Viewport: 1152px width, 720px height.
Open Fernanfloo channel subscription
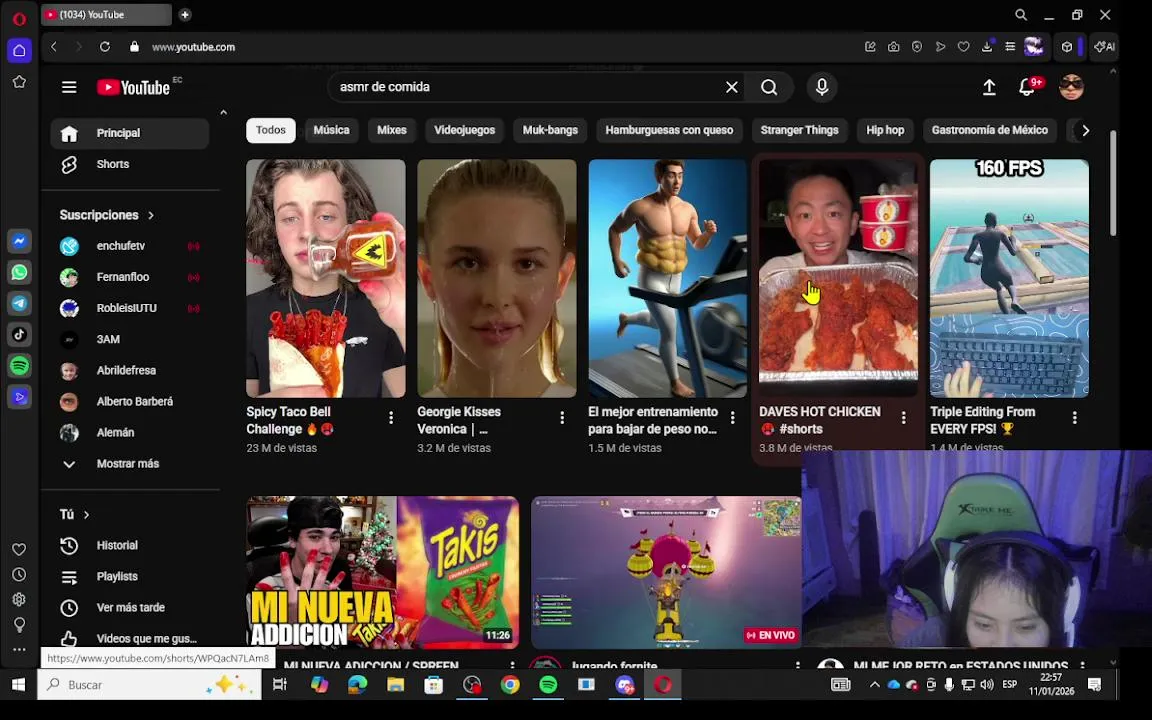130,277
